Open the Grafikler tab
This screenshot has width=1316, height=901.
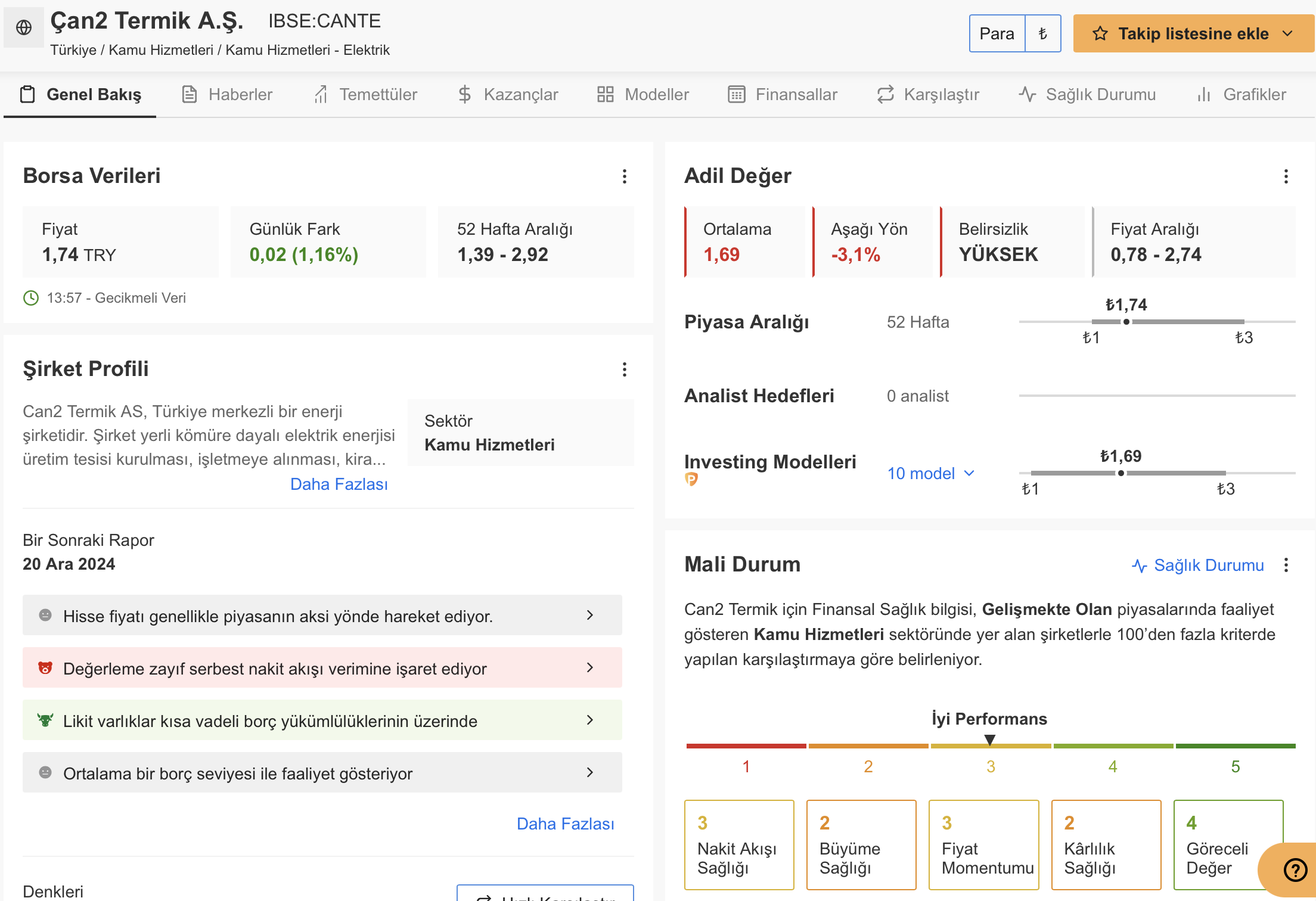coord(1241,94)
